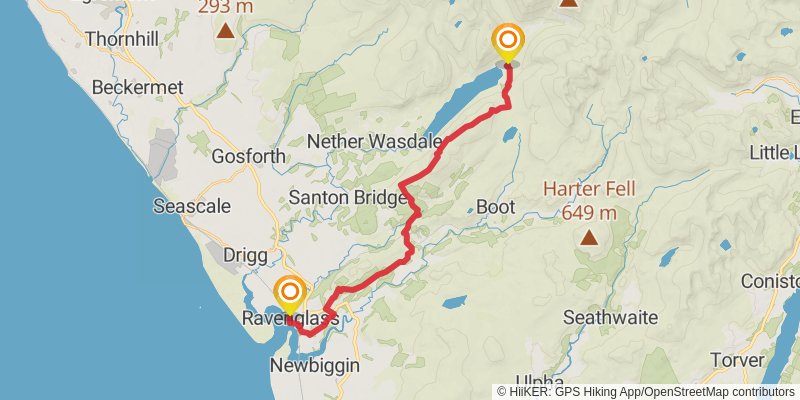
Task: Click the Boot village label
Action: (x=495, y=207)
